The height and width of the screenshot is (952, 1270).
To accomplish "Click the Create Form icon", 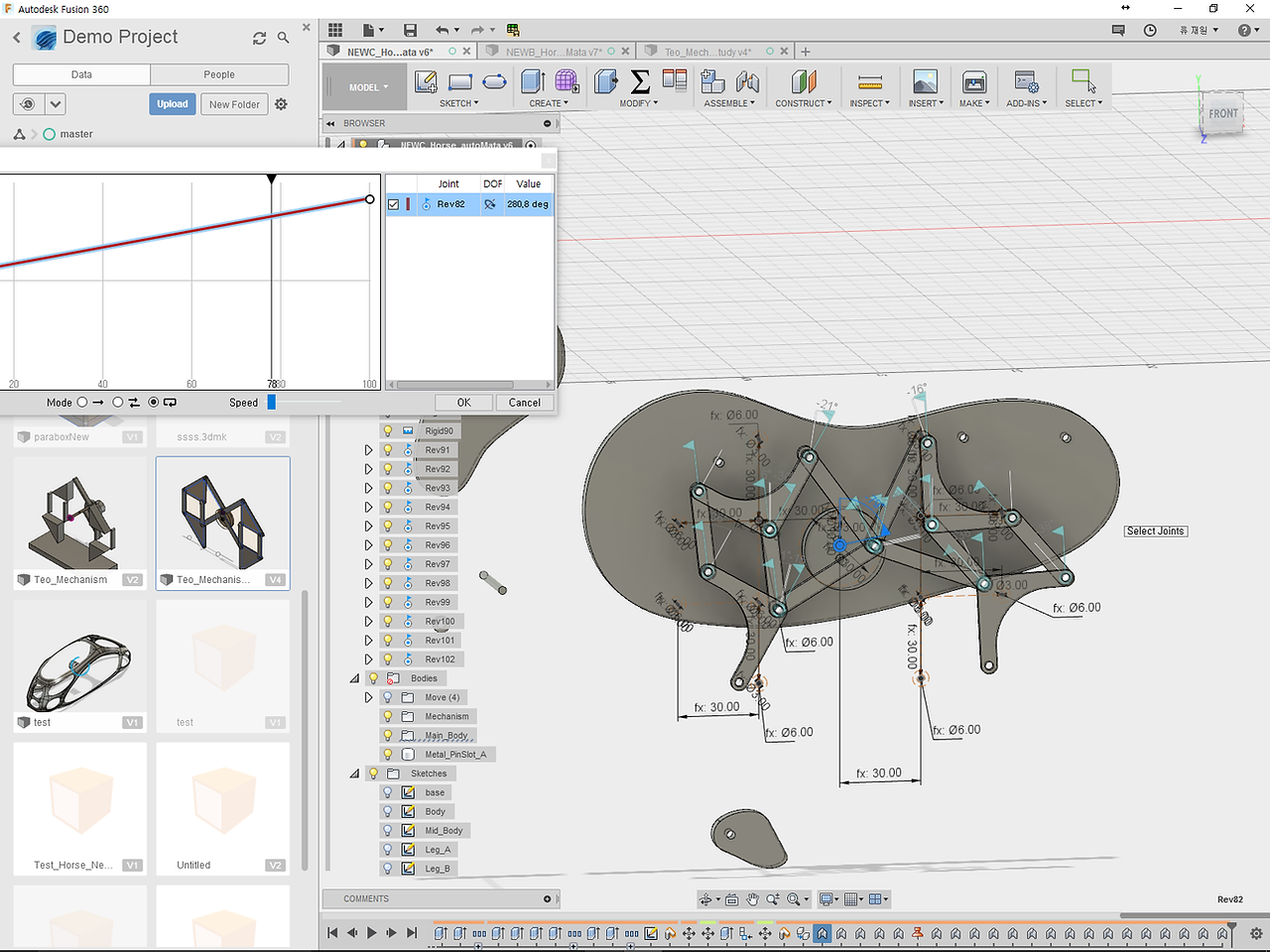I will tap(567, 81).
